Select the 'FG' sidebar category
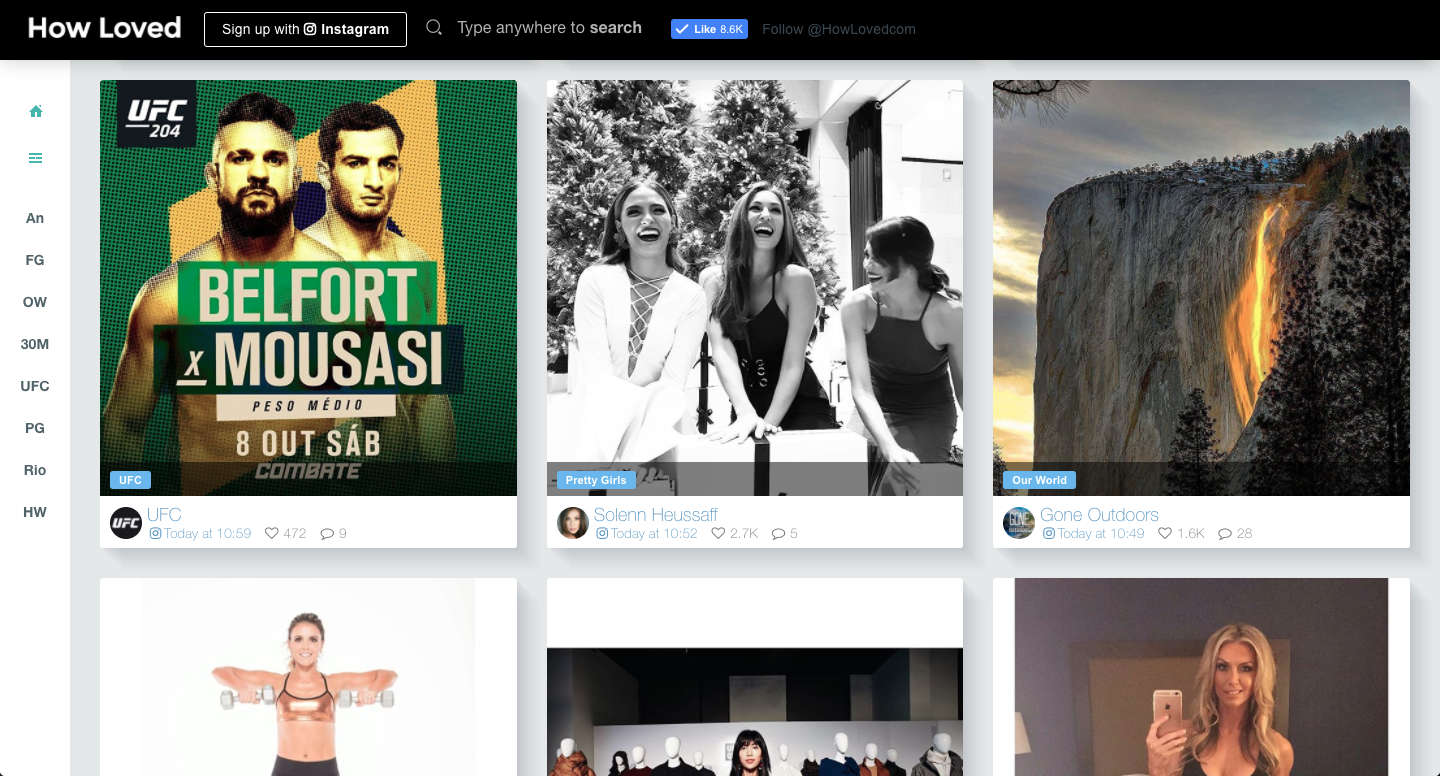 [x=35, y=260]
